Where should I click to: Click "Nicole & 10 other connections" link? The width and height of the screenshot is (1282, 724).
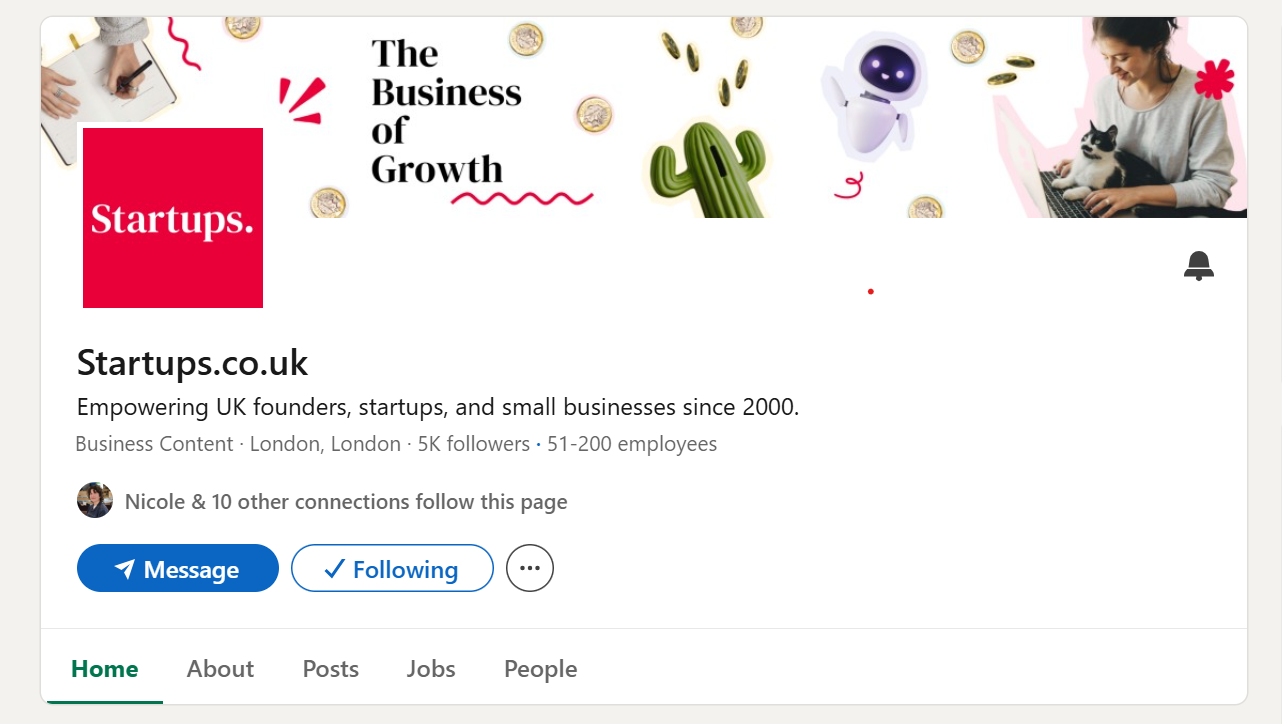coord(346,502)
